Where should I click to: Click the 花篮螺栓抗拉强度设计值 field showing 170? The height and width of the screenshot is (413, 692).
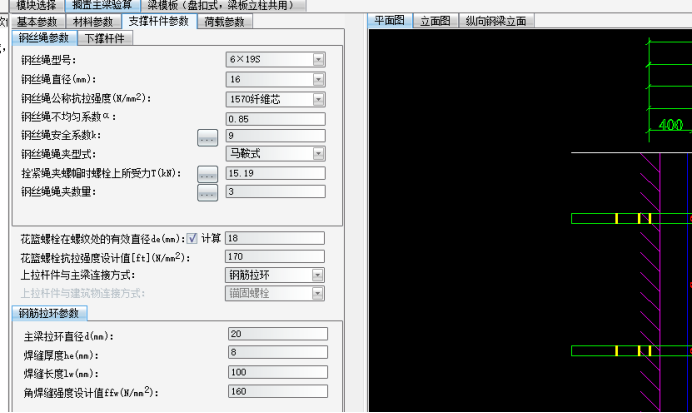tap(275, 256)
